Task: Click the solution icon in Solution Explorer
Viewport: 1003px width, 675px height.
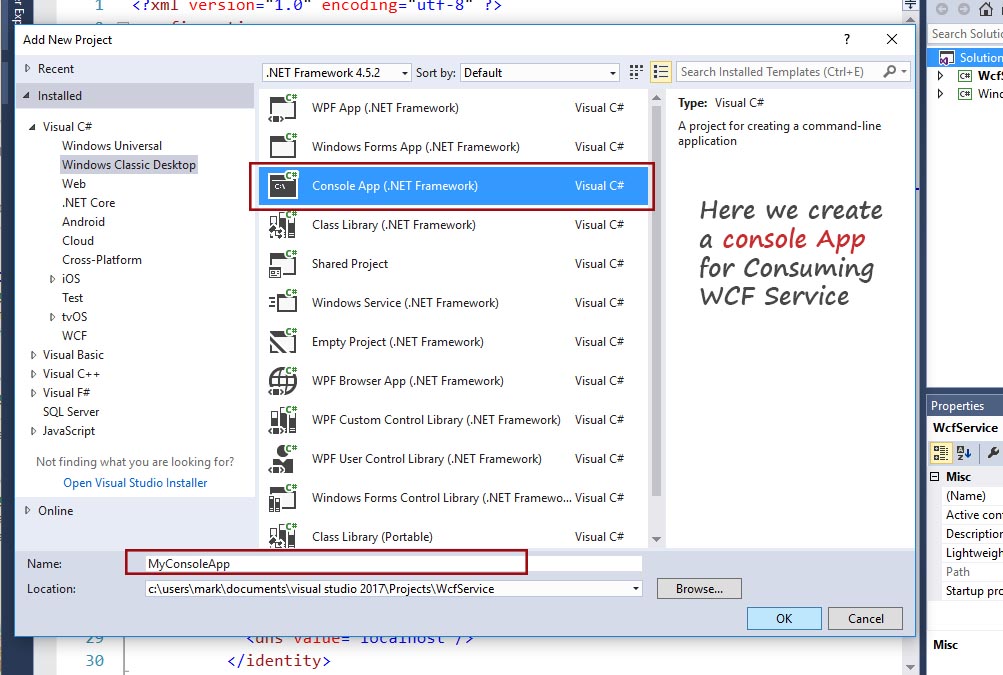Action: pos(947,58)
